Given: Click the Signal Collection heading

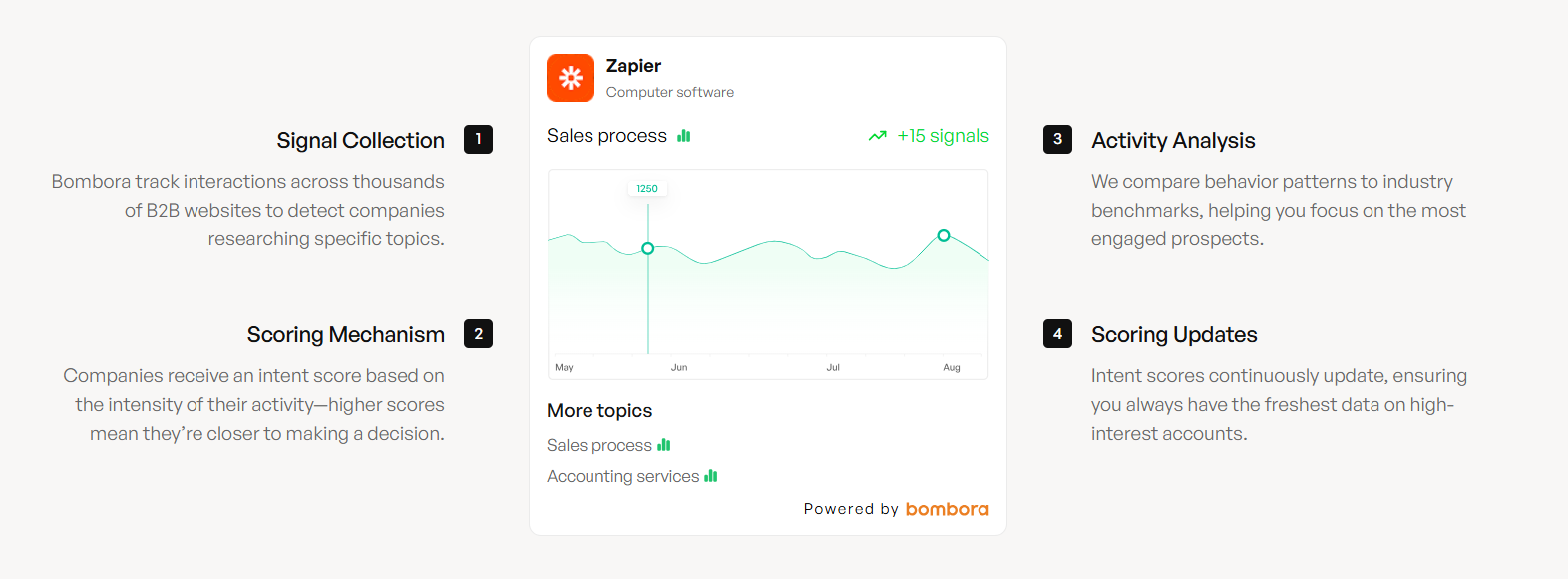Looking at the screenshot, I should (x=360, y=140).
